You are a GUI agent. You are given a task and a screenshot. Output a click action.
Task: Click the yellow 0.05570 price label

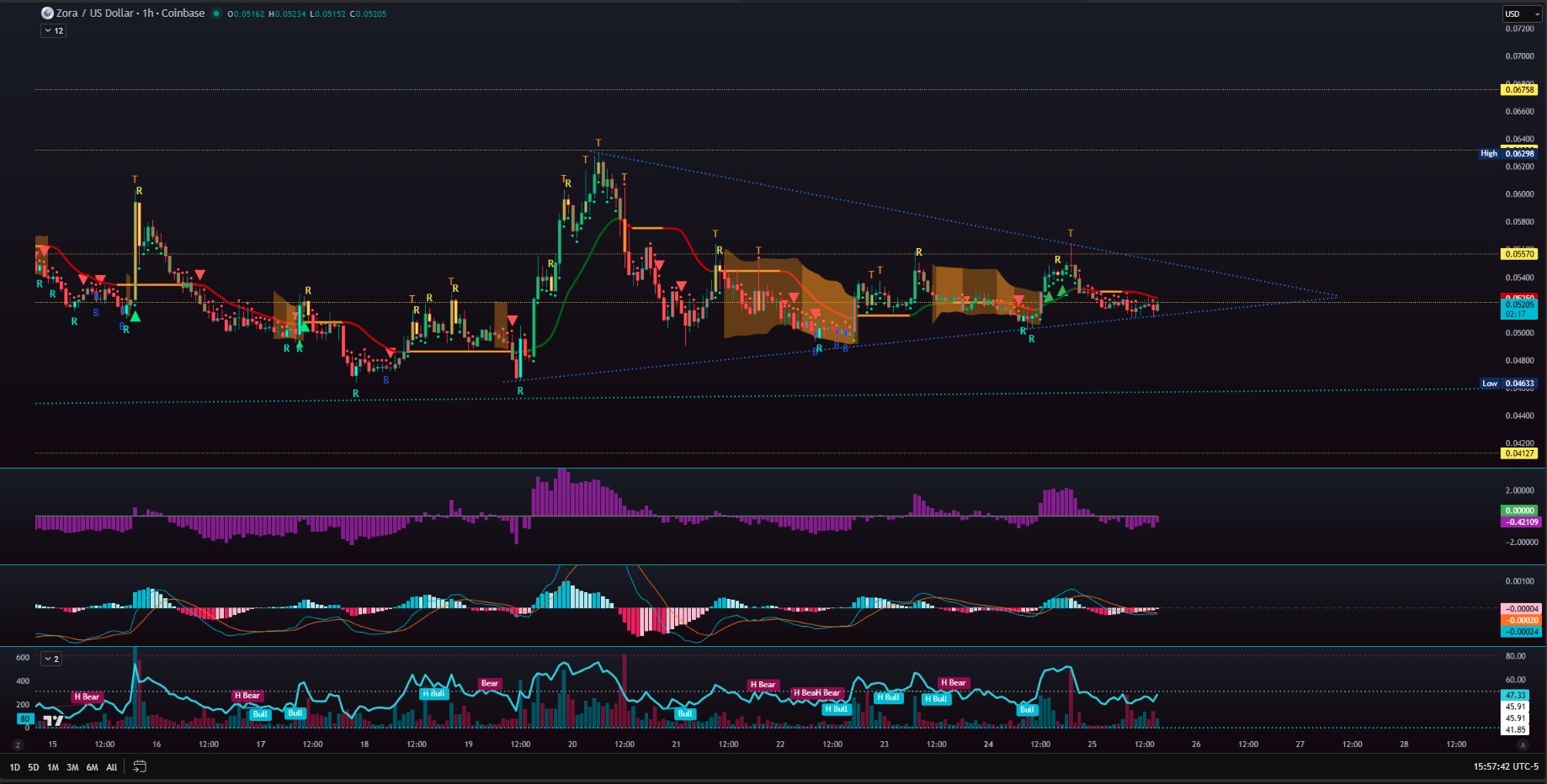coord(1519,253)
